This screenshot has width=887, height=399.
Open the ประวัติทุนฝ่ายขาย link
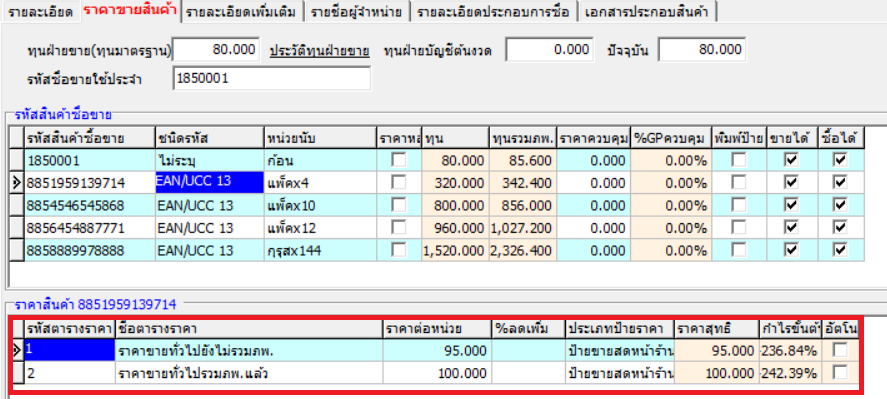click(320, 50)
